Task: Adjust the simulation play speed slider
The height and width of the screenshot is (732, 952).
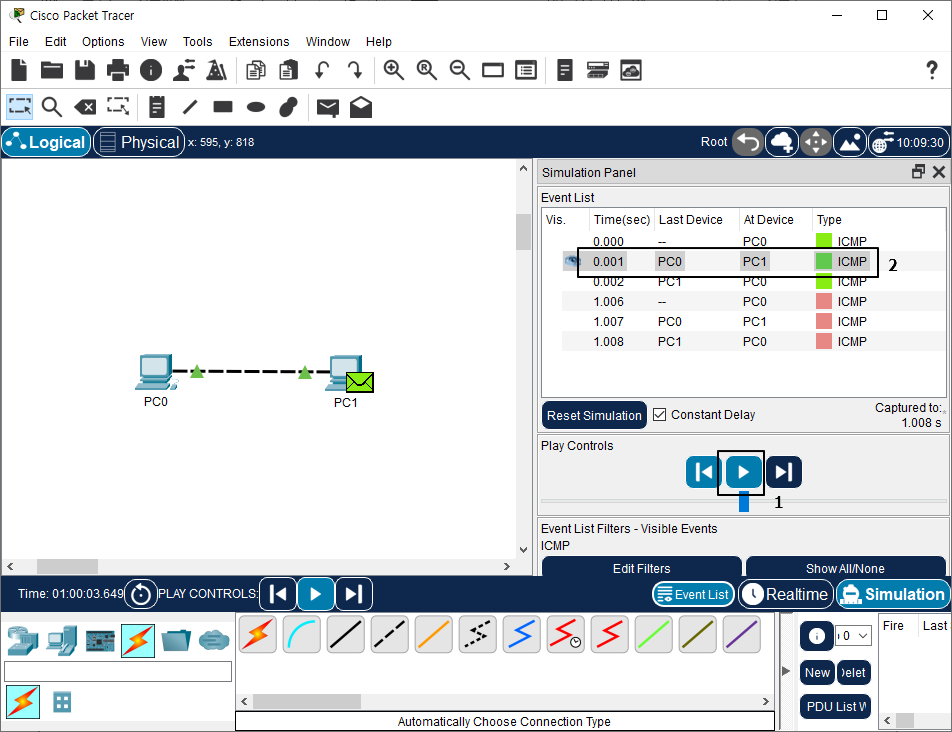Action: (744, 502)
